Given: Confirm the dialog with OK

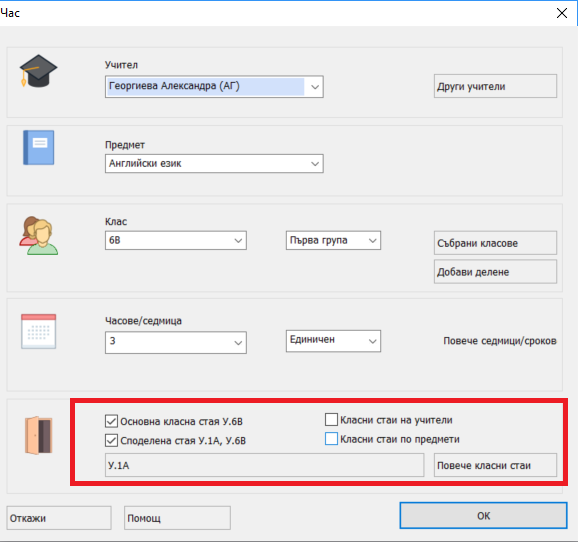Looking at the screenshot, I should click(x=484, y=515).
